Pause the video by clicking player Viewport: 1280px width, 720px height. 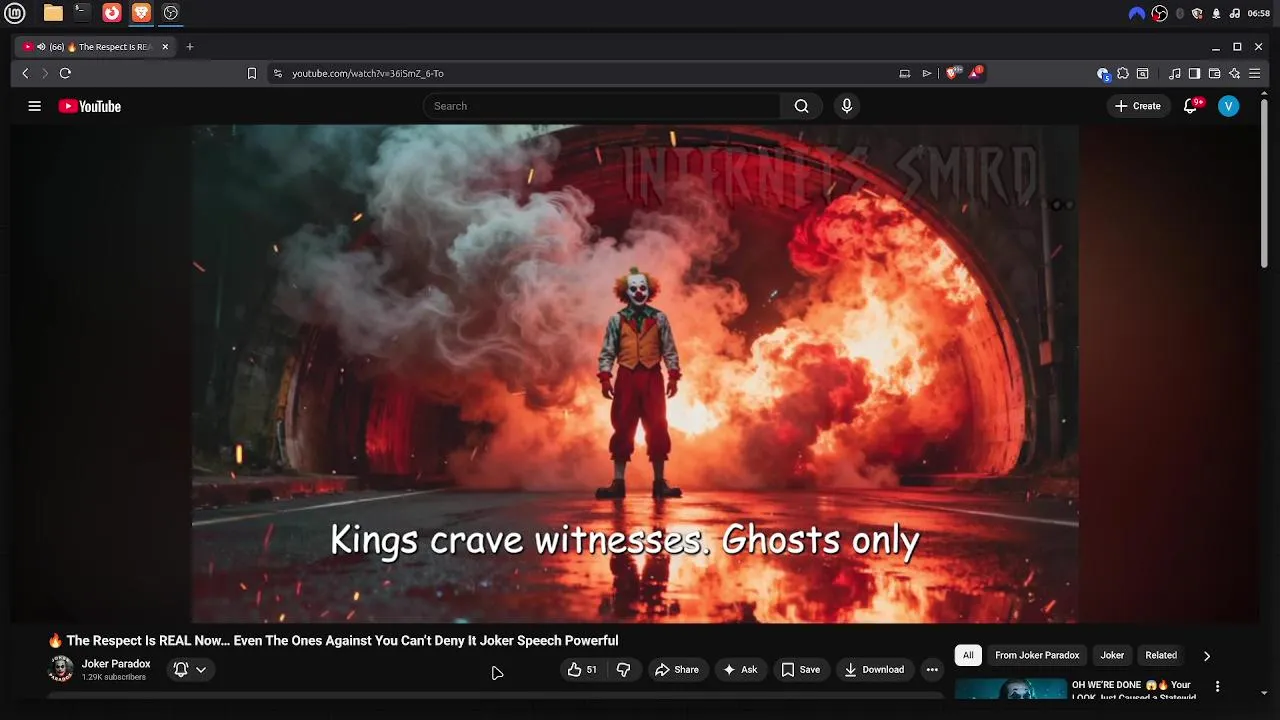[x=635, y=372]
